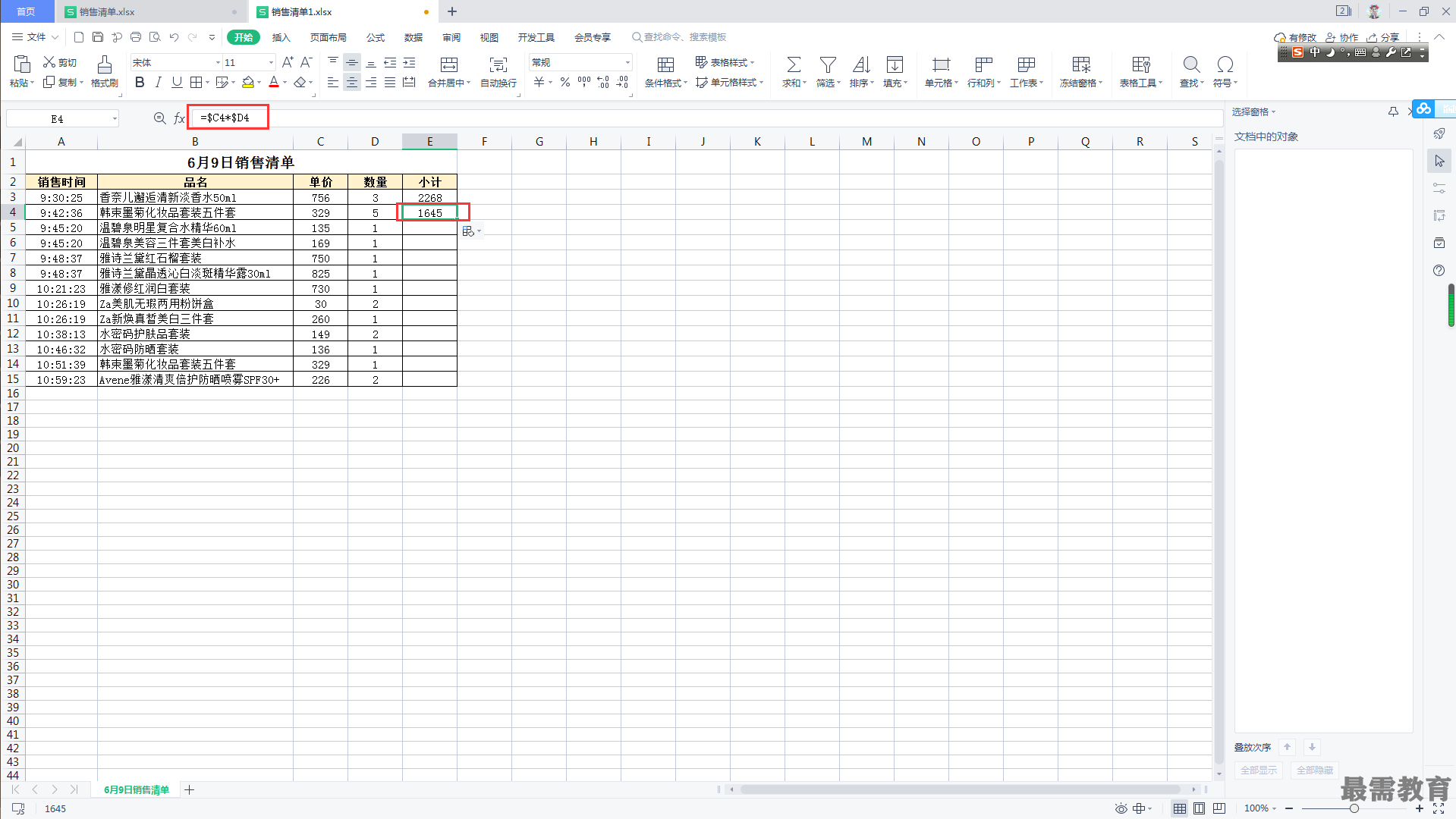
Task: Toggle Italic formatting
Action: 158,82
